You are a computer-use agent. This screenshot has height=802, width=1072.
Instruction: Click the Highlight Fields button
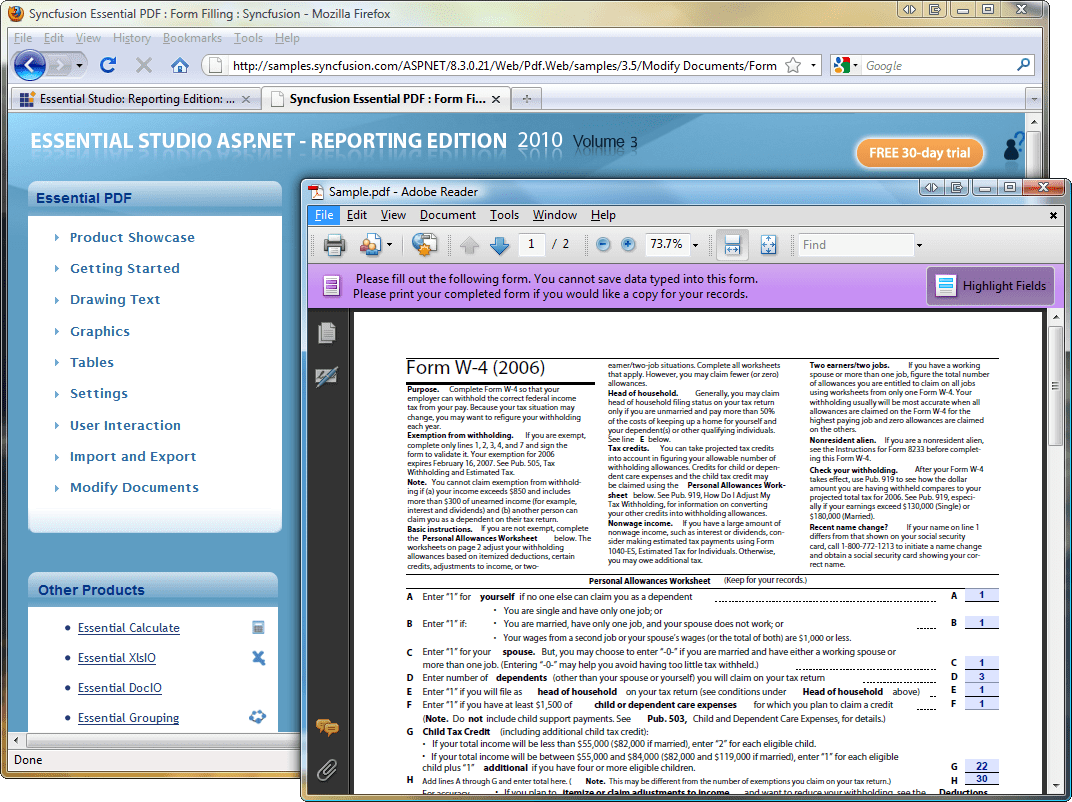click(991, 286)
